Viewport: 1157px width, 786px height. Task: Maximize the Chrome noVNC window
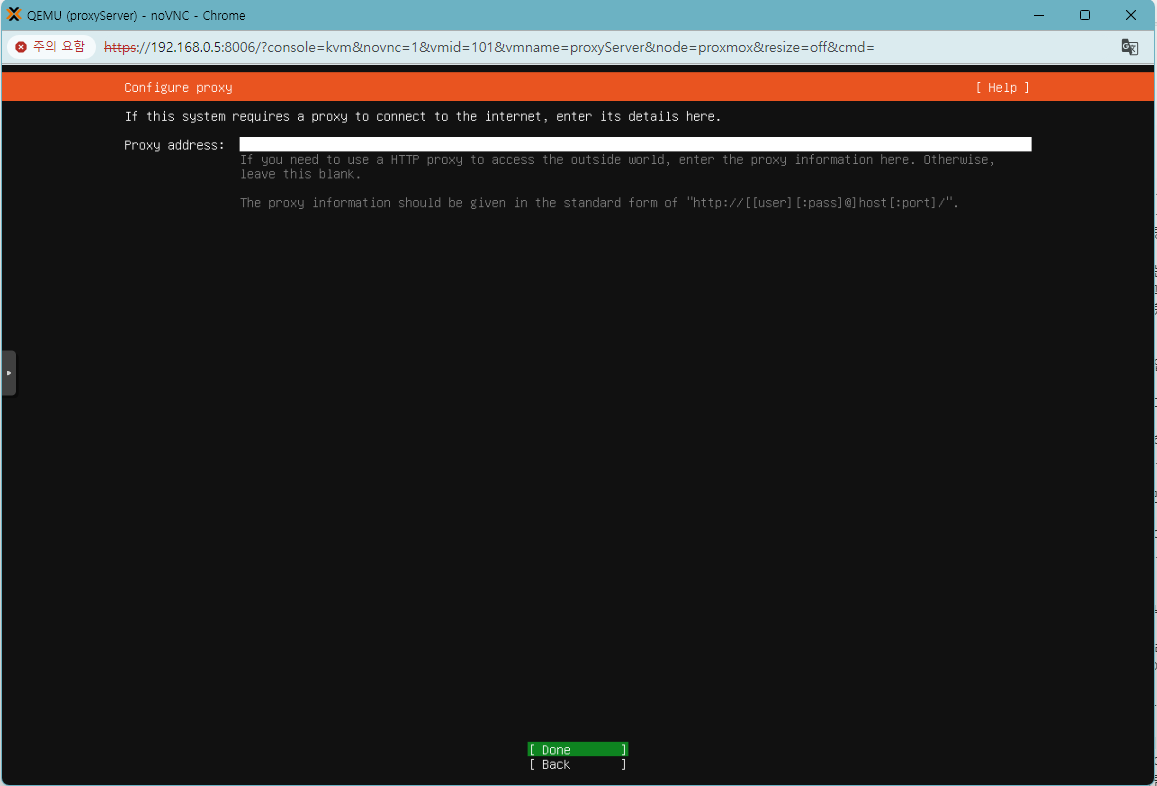pos(1085,15)
